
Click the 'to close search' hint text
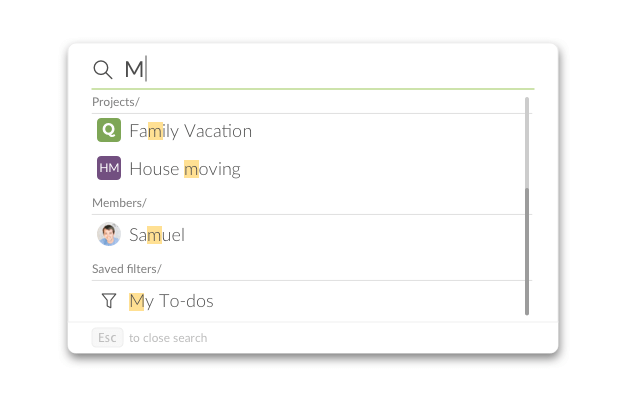pos(168,338)
